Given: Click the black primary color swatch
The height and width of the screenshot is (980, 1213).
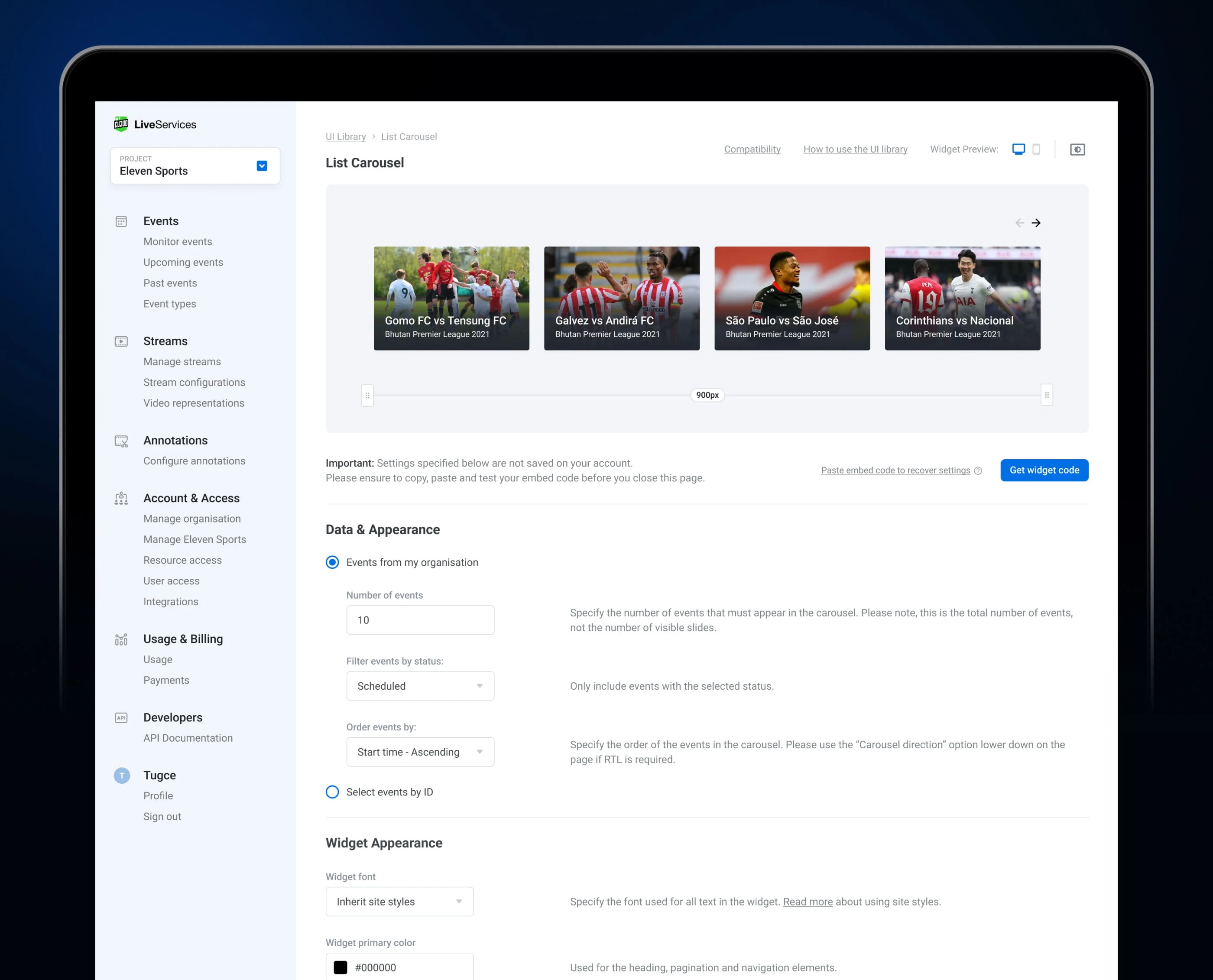Looking at the screenshot, I should pos(341,967).
